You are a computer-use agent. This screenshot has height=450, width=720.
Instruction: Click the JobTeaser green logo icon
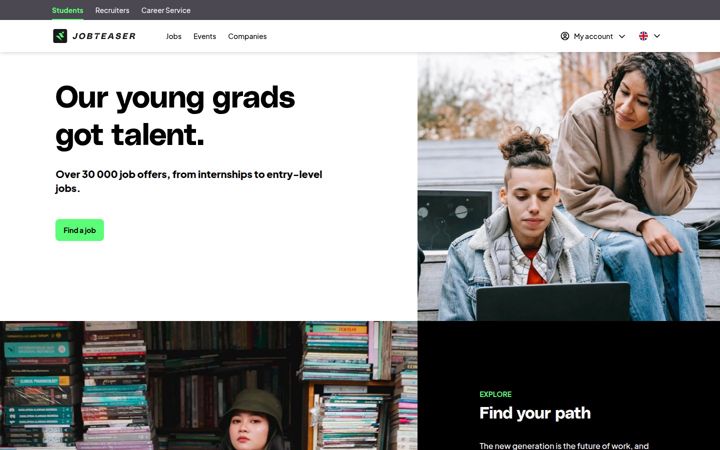pyautogui.click(x=60, y=36)
